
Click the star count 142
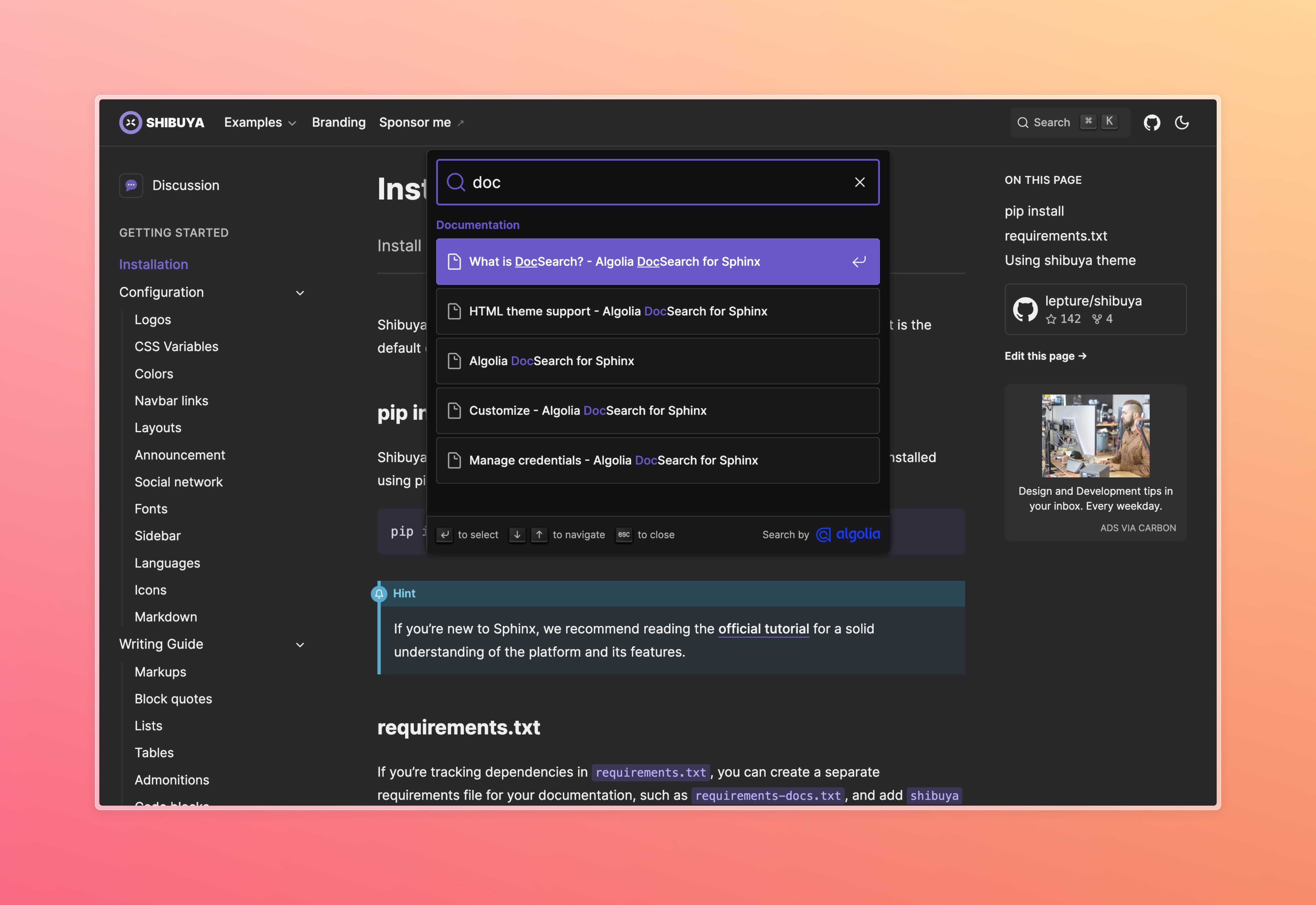[x=1063, y=319]
